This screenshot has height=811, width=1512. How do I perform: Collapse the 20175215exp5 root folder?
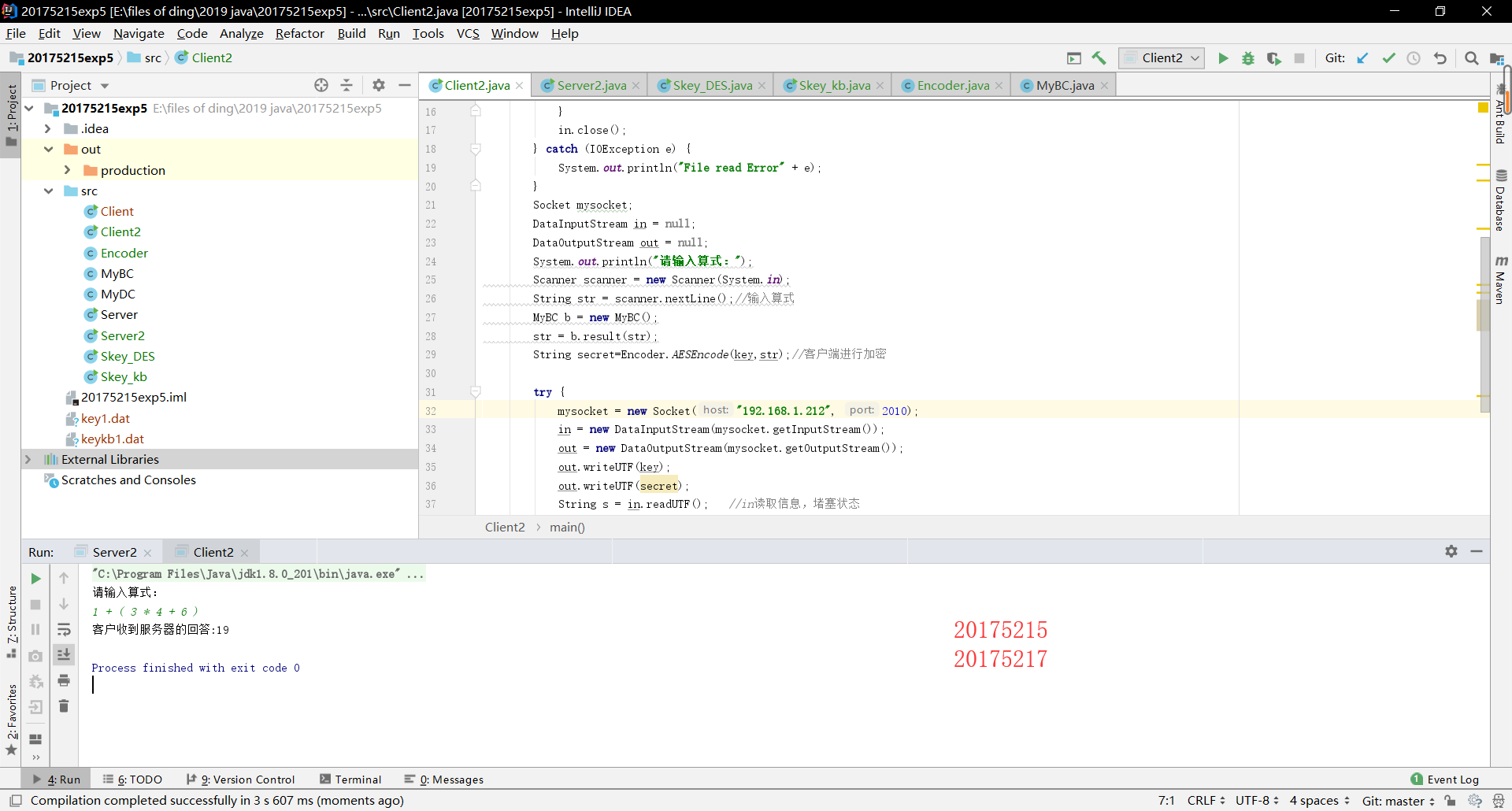(29, 108)
